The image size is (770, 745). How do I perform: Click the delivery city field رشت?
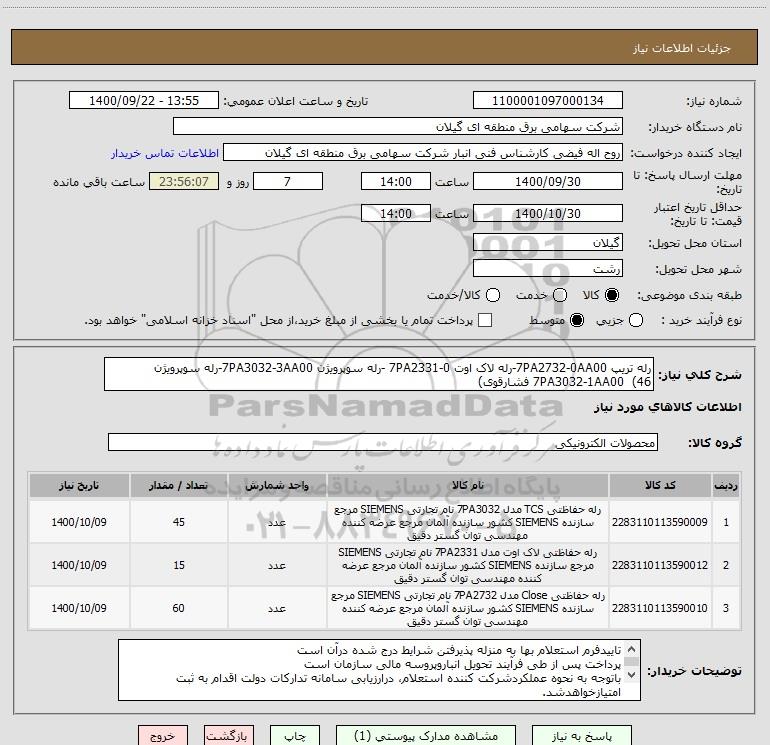coord(548,268)
